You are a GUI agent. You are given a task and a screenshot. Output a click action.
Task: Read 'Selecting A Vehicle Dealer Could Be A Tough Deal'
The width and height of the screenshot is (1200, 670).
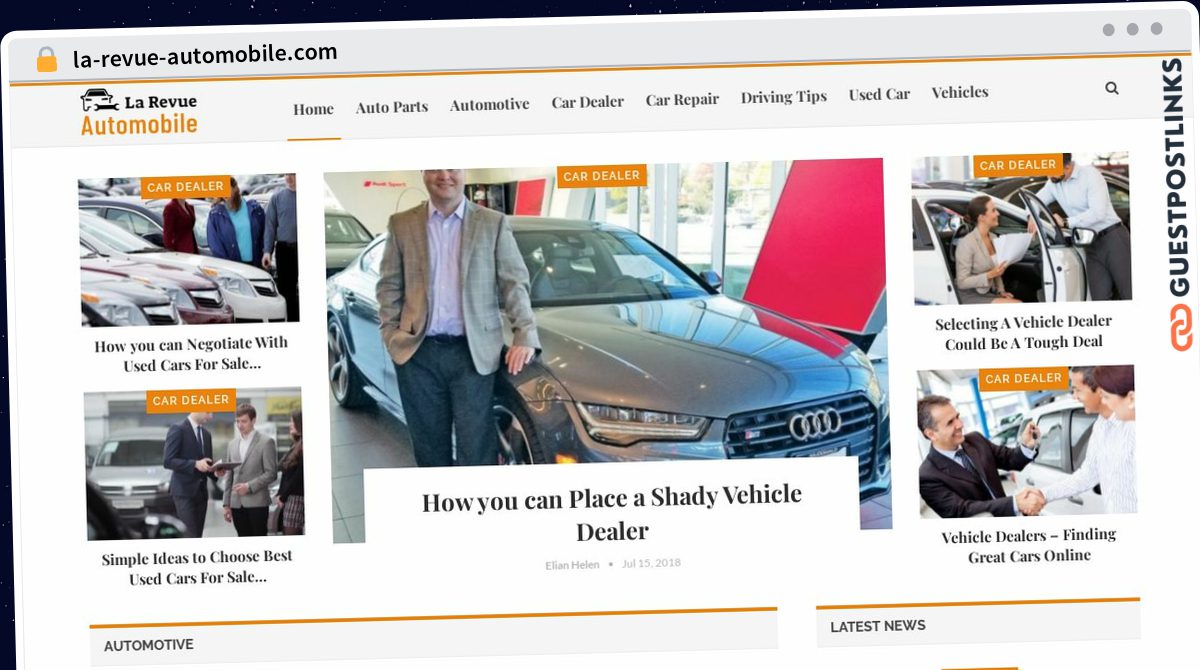(1024, 332)
